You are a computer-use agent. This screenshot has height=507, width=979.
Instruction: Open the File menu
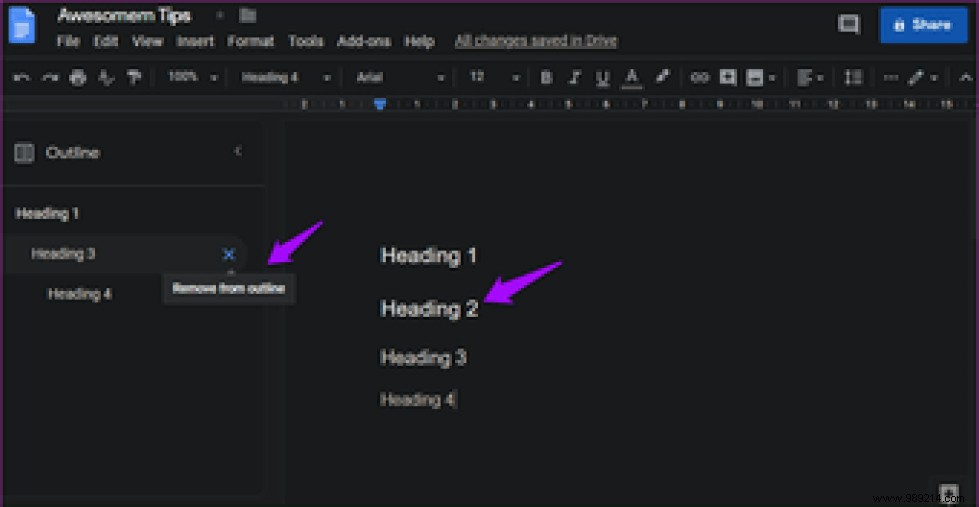tap(69, 41)
